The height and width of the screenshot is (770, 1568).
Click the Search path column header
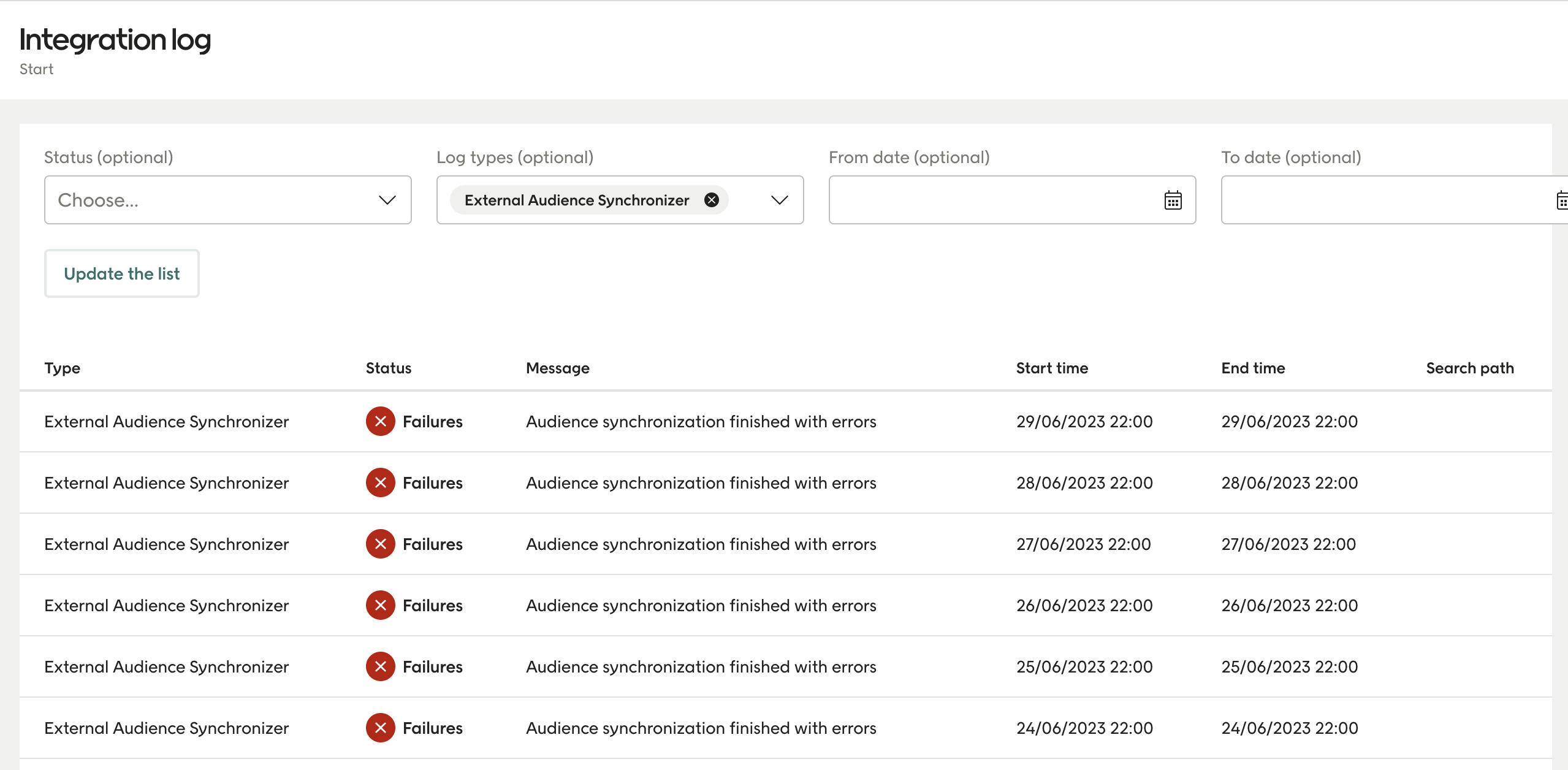1469,368
